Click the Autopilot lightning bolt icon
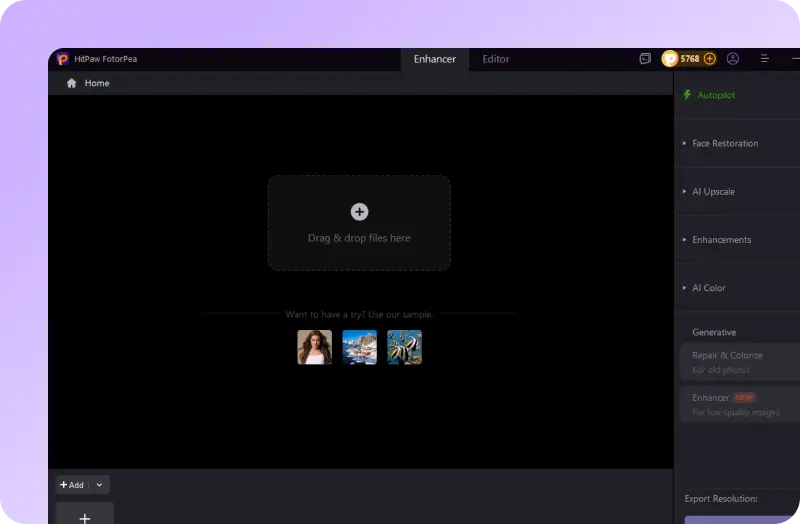 coord(687,95)
